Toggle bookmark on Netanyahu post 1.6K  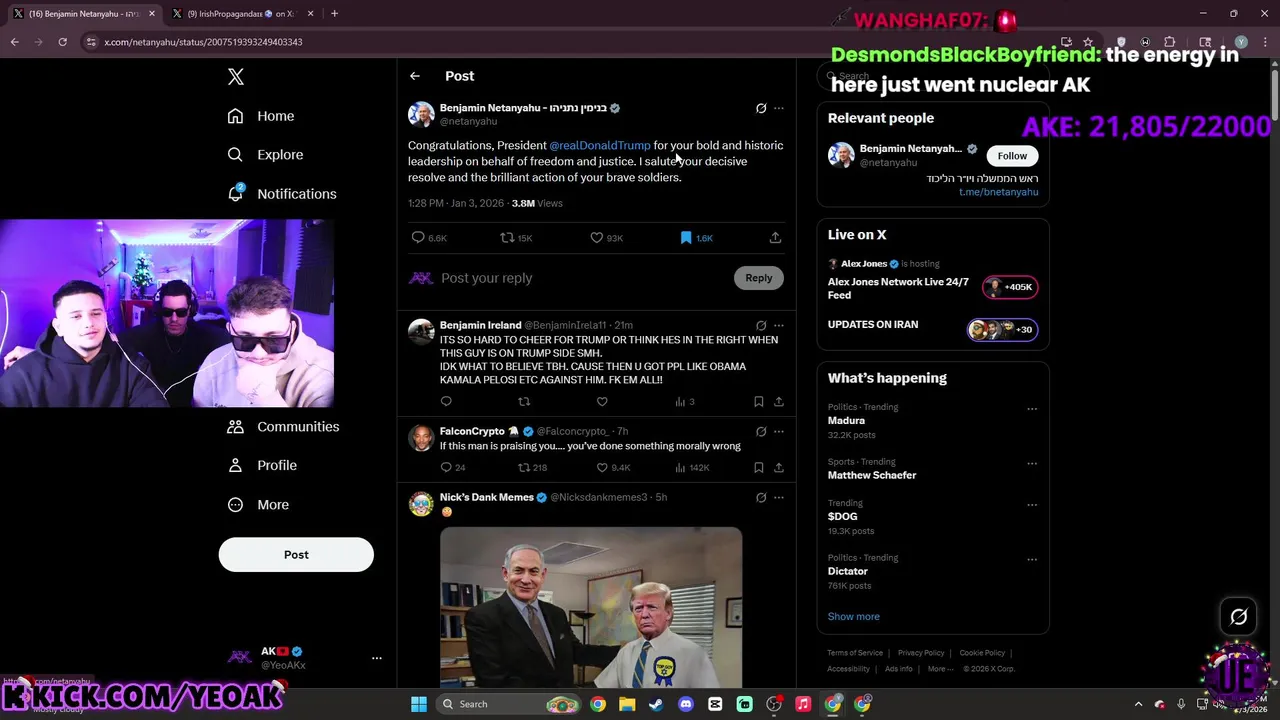click(x=696, y=238)
